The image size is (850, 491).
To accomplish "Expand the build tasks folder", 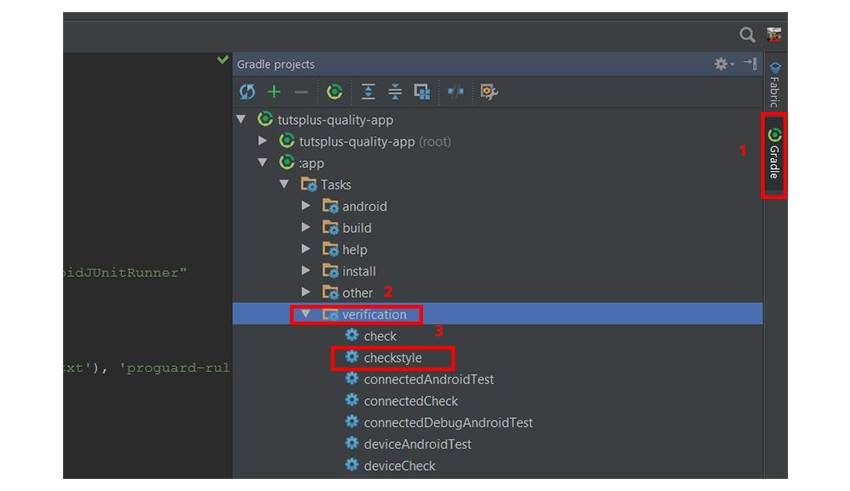I will click(x=306, y=228).
